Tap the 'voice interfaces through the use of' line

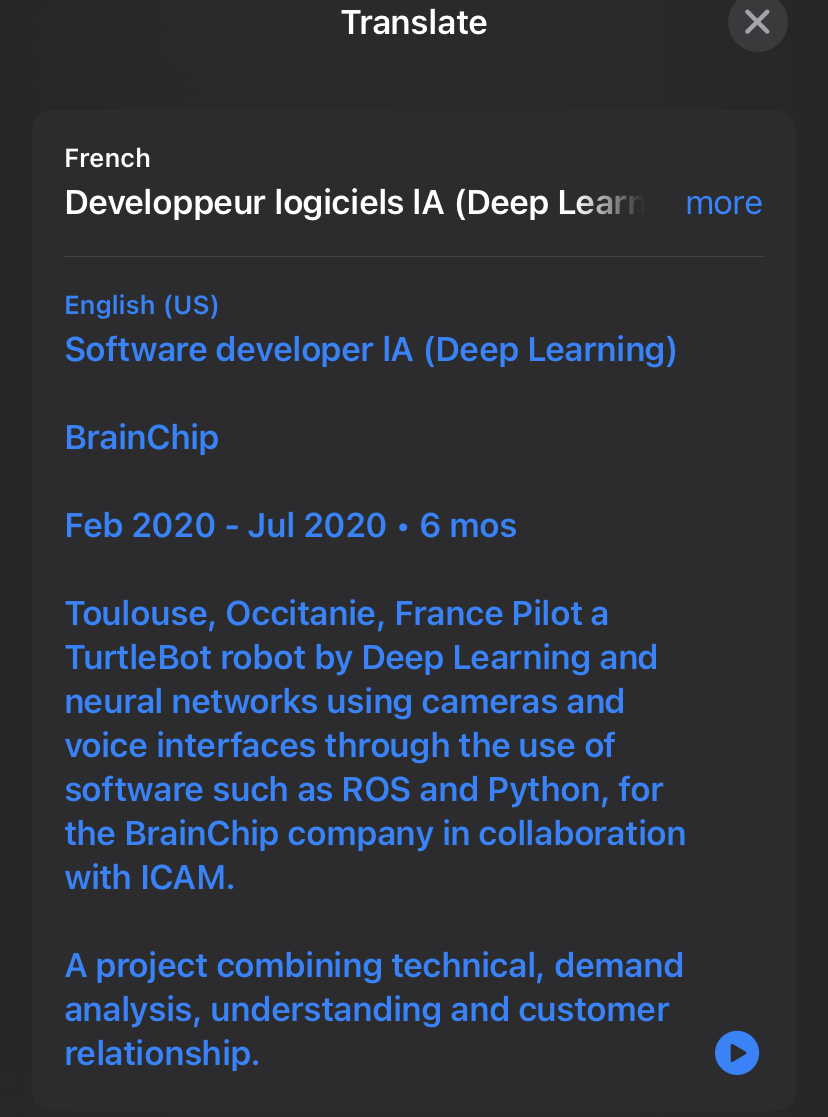coord(339,745)
